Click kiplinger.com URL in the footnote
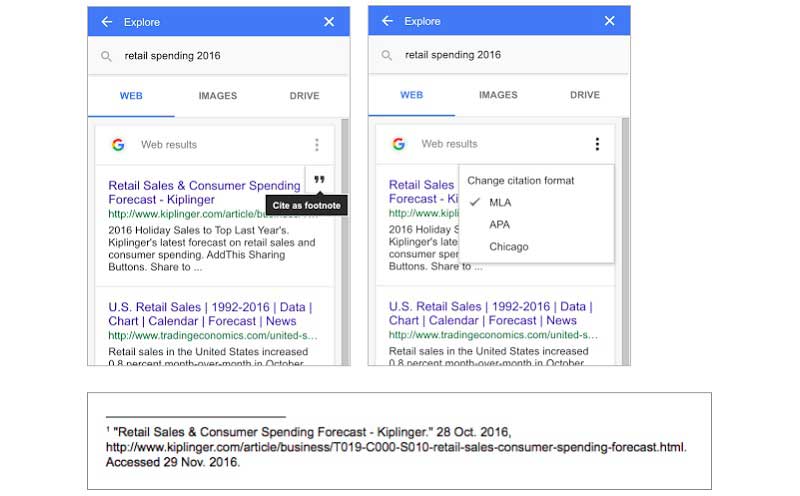The height and width of the screenshot is (496, 800). pos(396,448)
